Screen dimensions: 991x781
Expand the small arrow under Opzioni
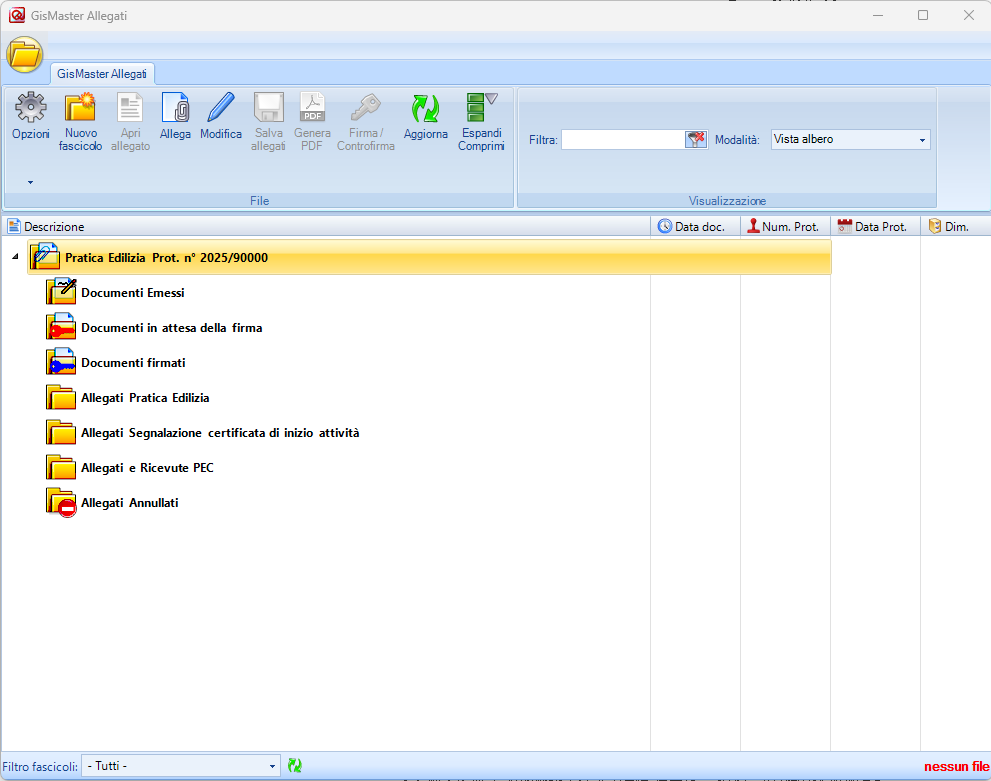pos(30,183)
